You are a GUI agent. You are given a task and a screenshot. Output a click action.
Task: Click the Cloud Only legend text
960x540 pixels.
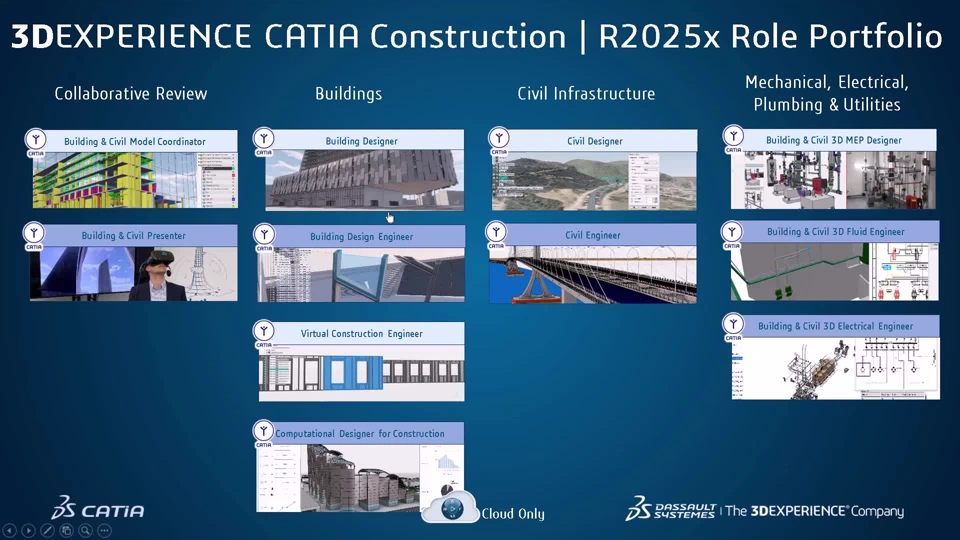(513, 514)
